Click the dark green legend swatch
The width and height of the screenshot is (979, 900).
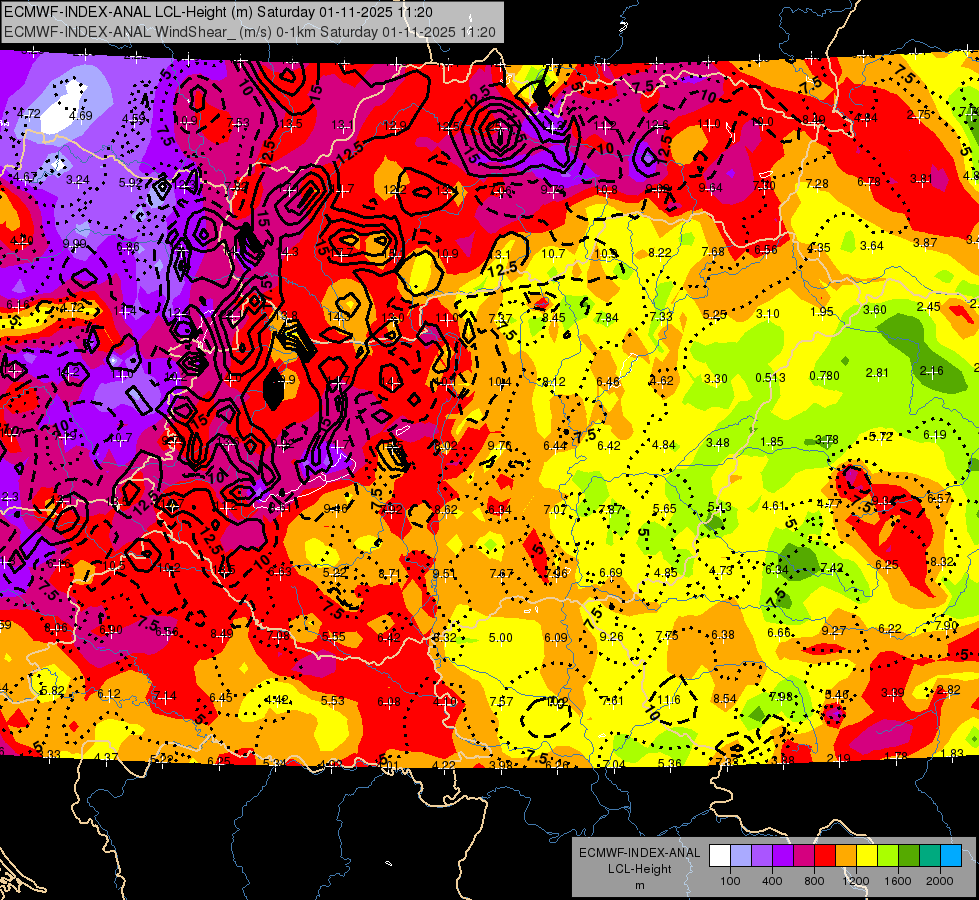tap(908, 855)
